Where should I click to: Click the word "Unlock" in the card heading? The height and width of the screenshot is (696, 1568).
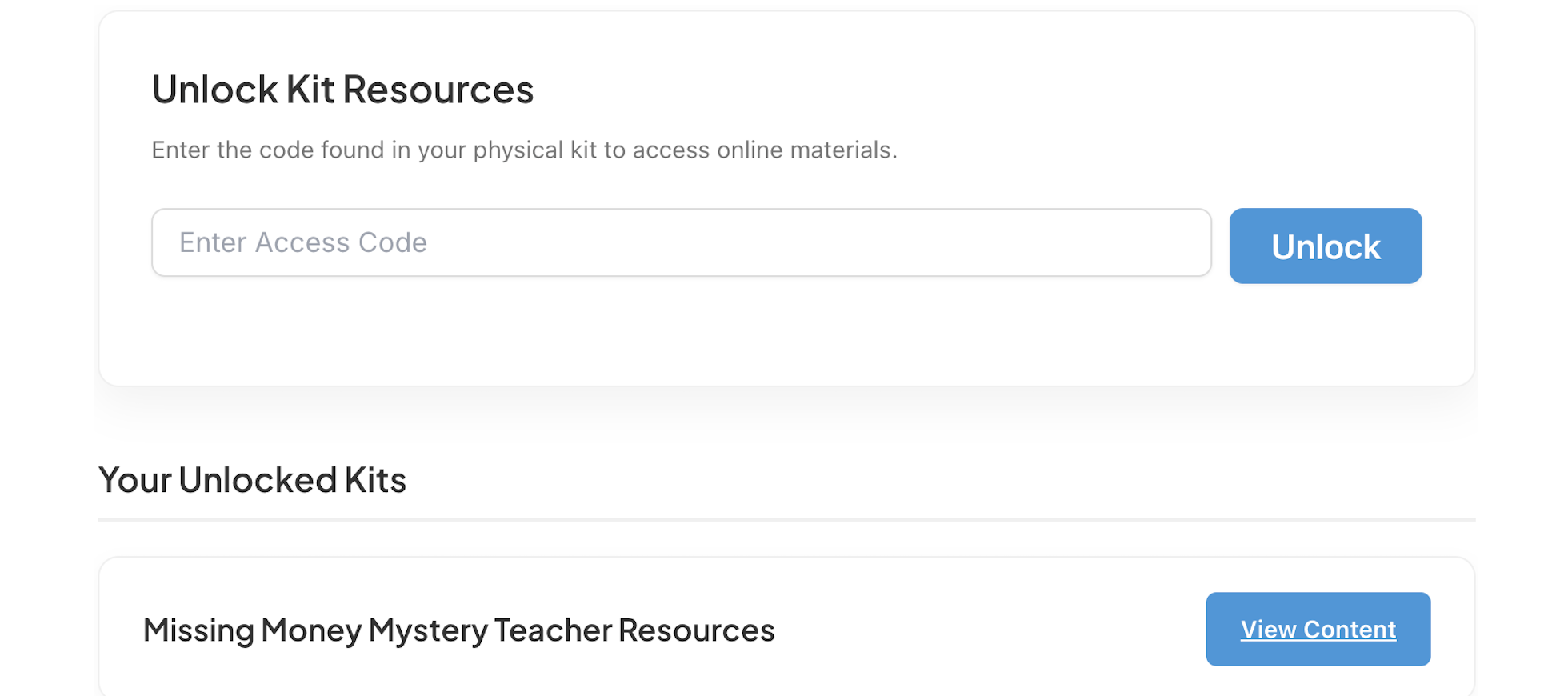[x=214, y=90]
